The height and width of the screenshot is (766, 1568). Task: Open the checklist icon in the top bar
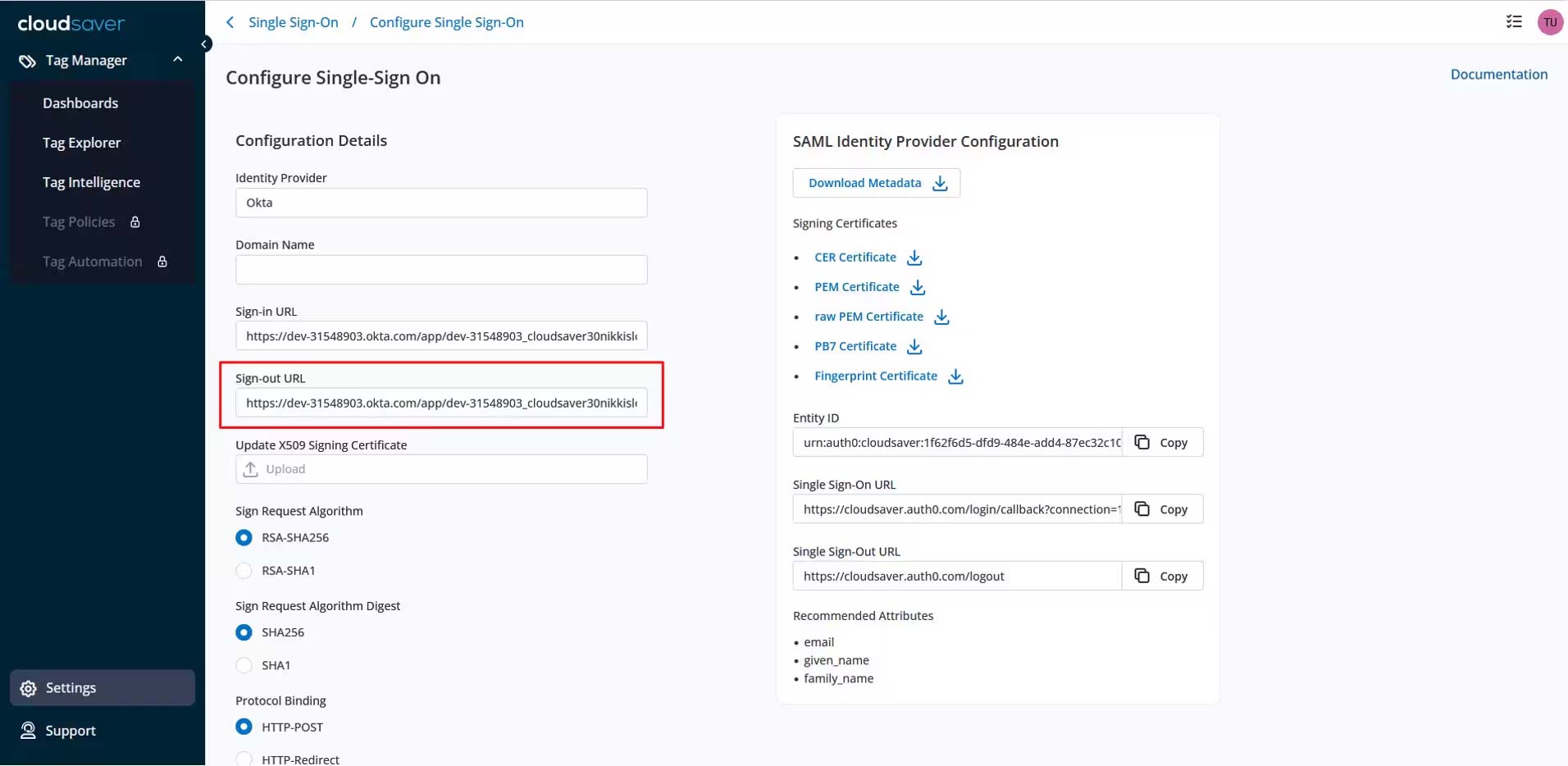coord(1514,22)
